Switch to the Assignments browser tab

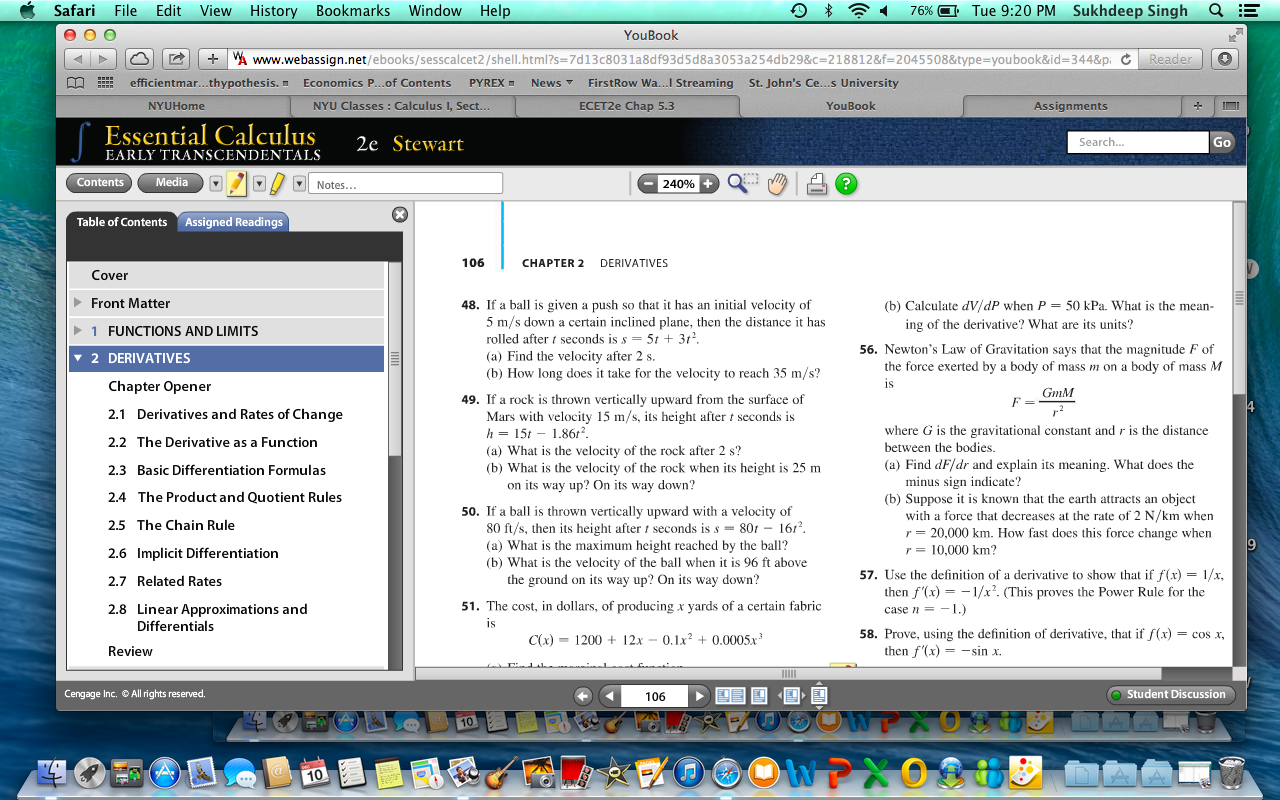click(x=1071, y=106)
